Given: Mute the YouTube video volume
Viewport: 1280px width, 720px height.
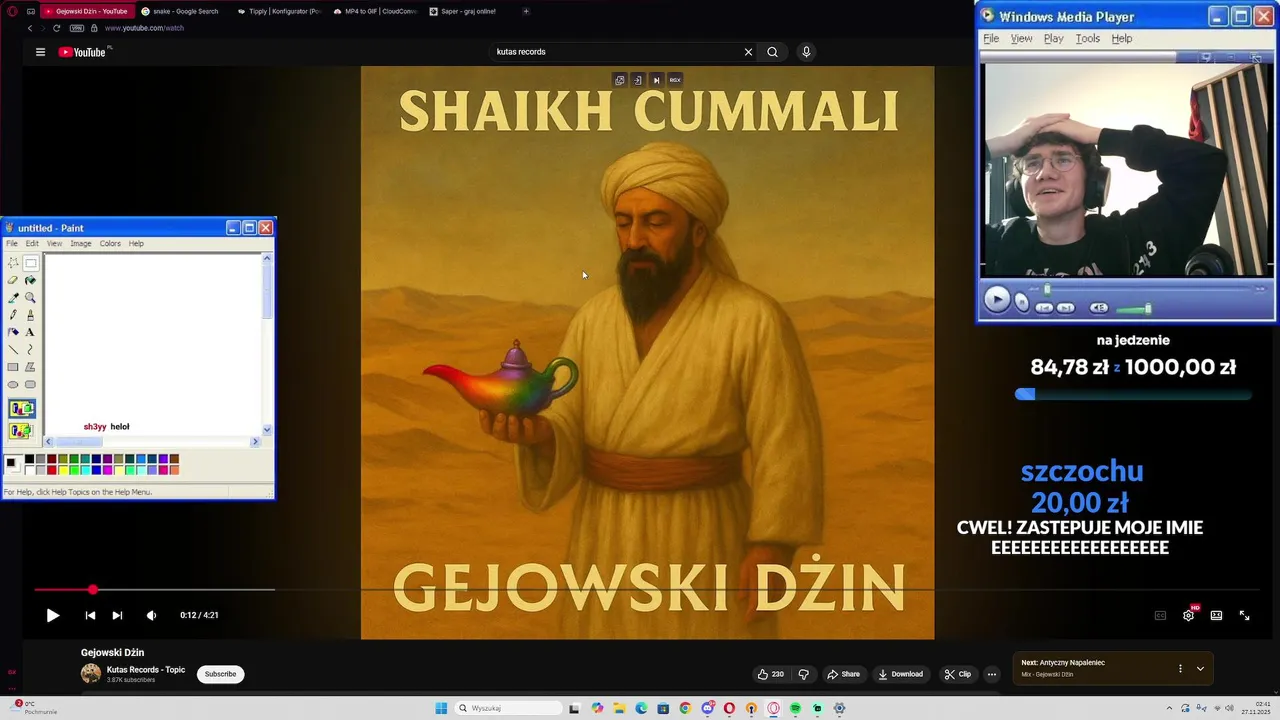Looking at the screenshot, I should pyautogui.click(x=151, y=615).
